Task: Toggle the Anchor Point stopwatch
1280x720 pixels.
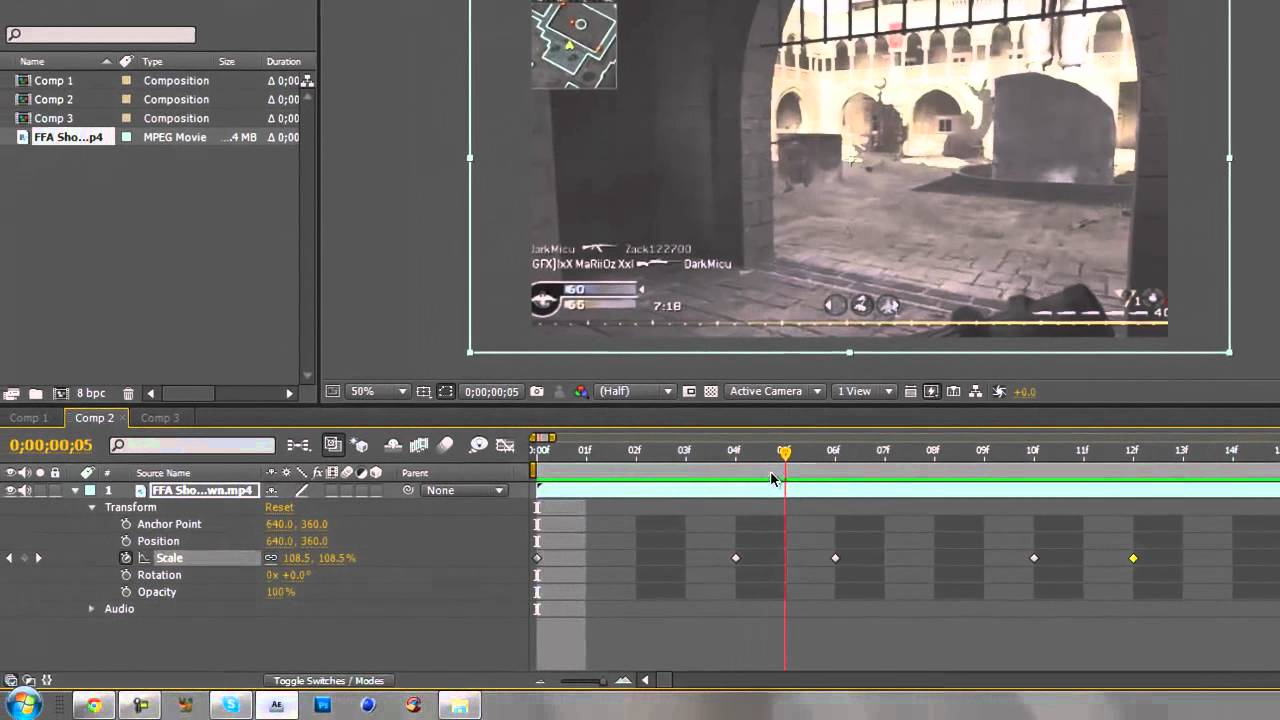Action: (126, 524)
